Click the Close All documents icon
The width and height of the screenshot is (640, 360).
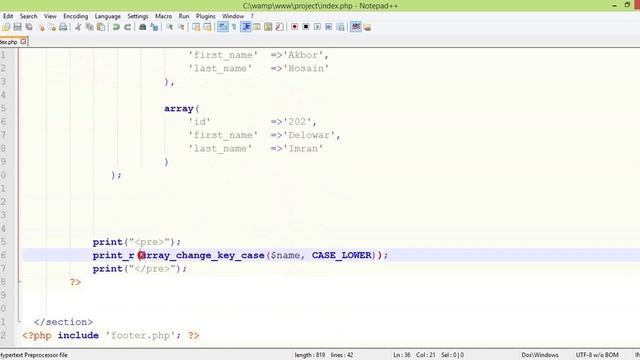[x=52, y=27]
